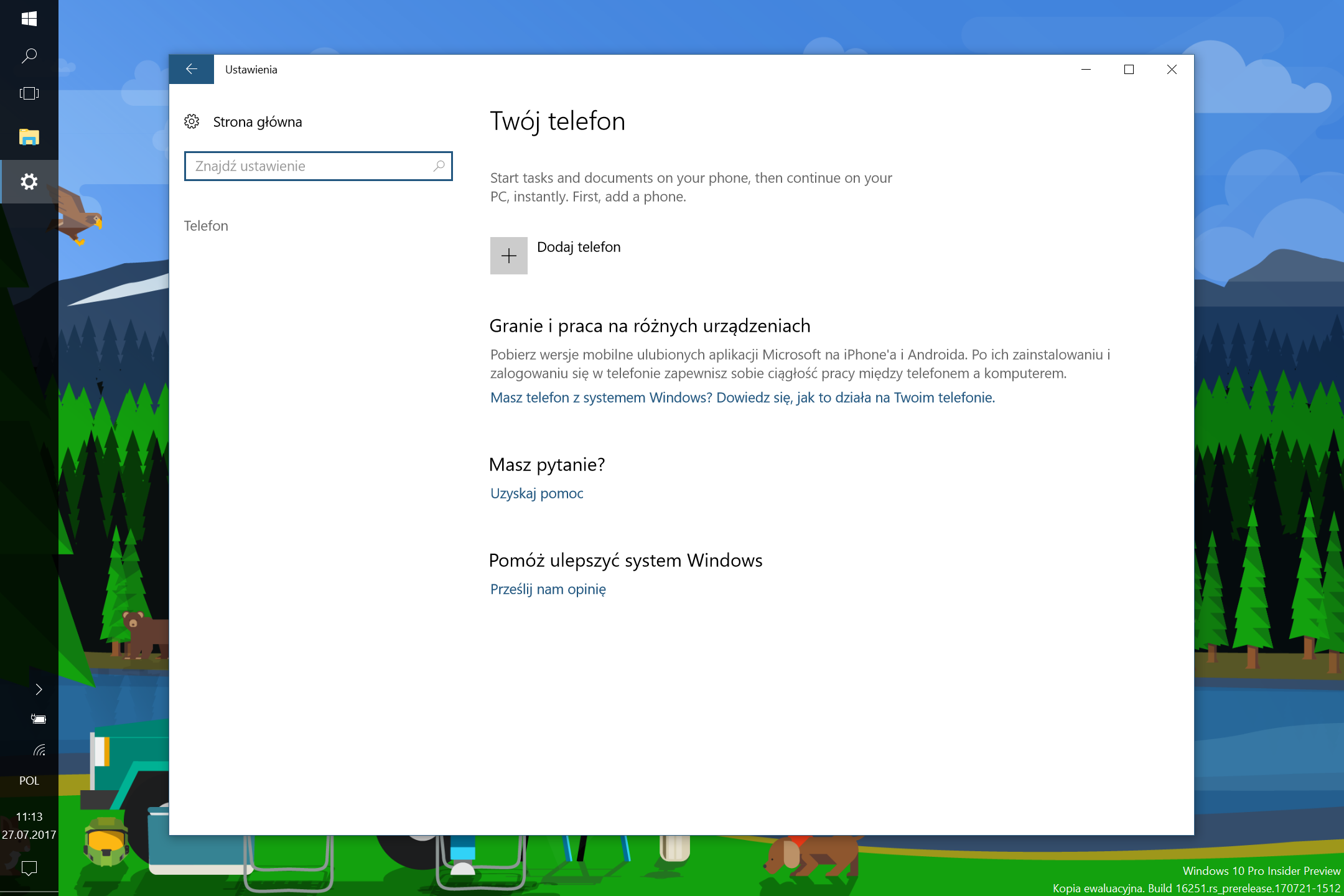This screenshot has height=896, width=1344.
Task: Click the Twój telefon page heading
Action: [558, 121]
